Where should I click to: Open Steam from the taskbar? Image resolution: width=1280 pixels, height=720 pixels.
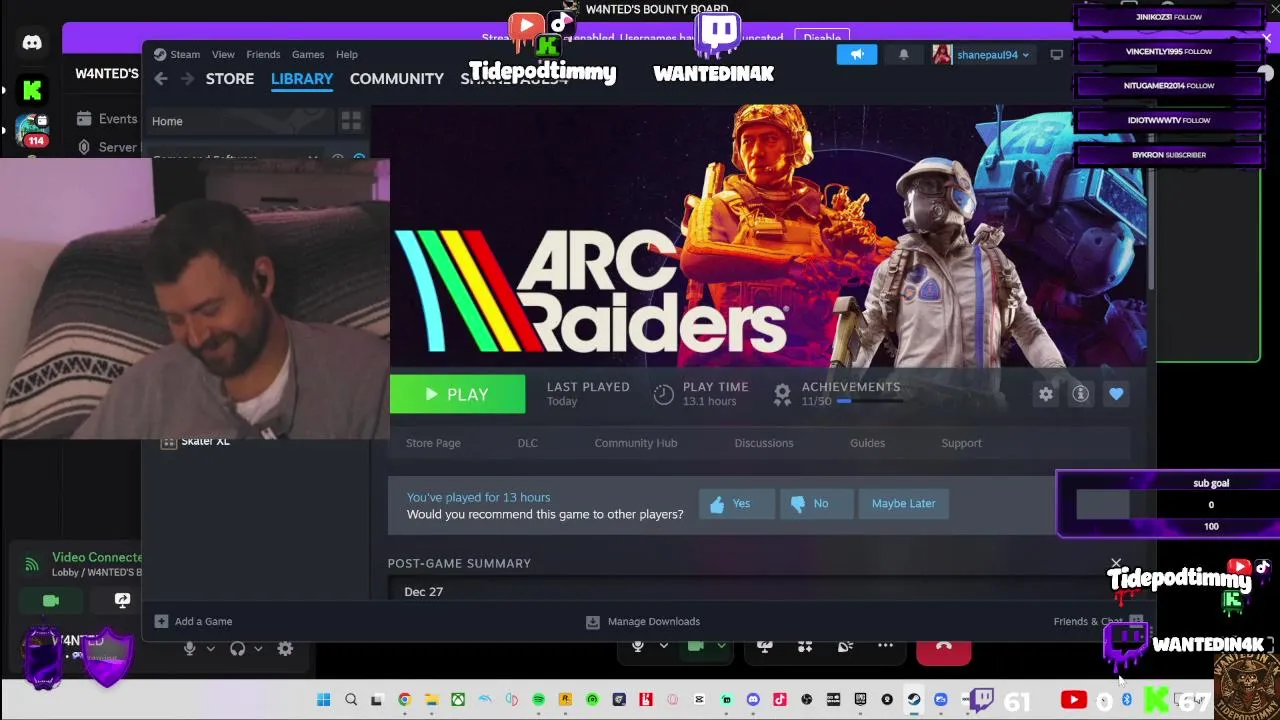pos(914,700)
